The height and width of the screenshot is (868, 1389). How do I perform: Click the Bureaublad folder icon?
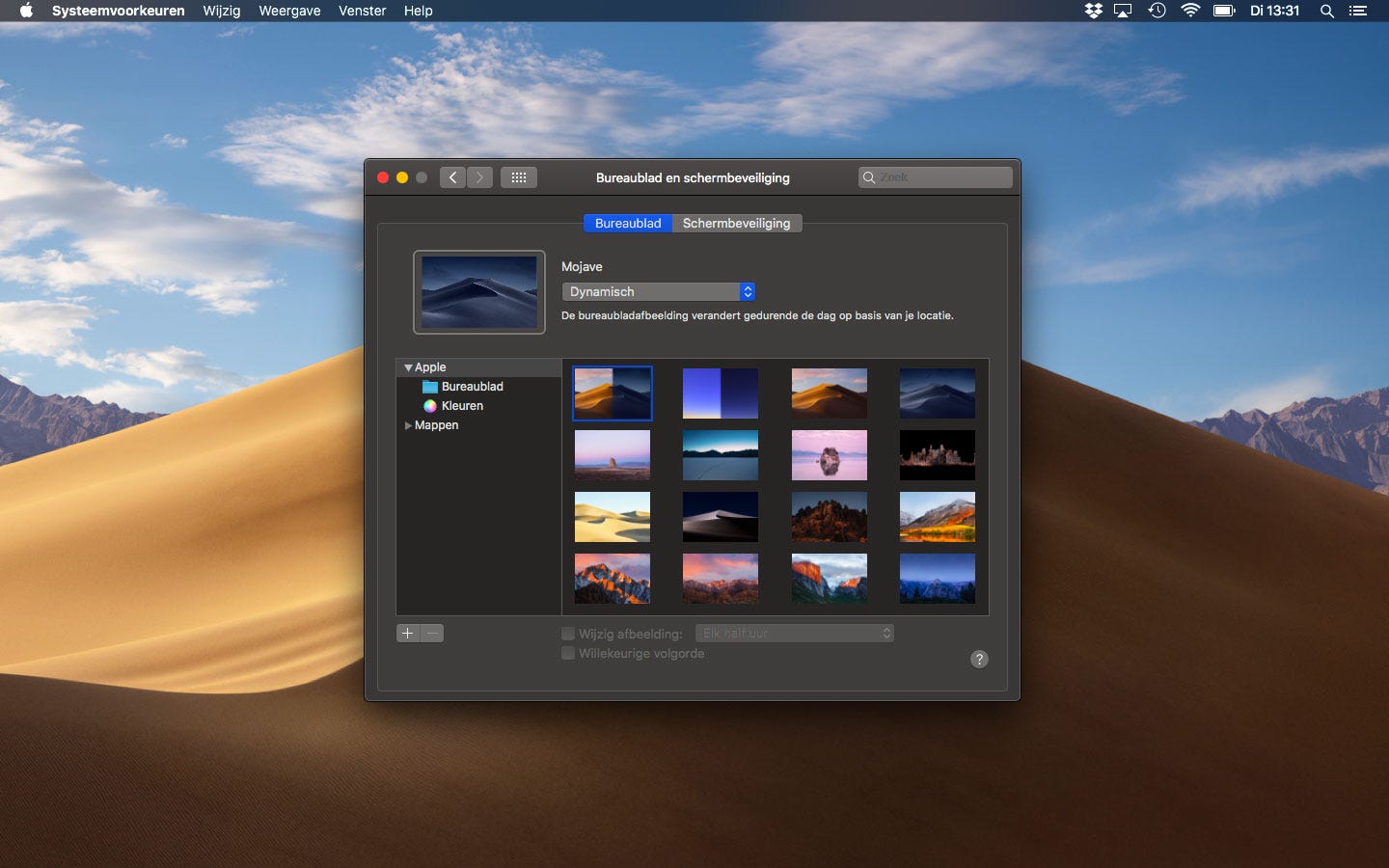430,387
